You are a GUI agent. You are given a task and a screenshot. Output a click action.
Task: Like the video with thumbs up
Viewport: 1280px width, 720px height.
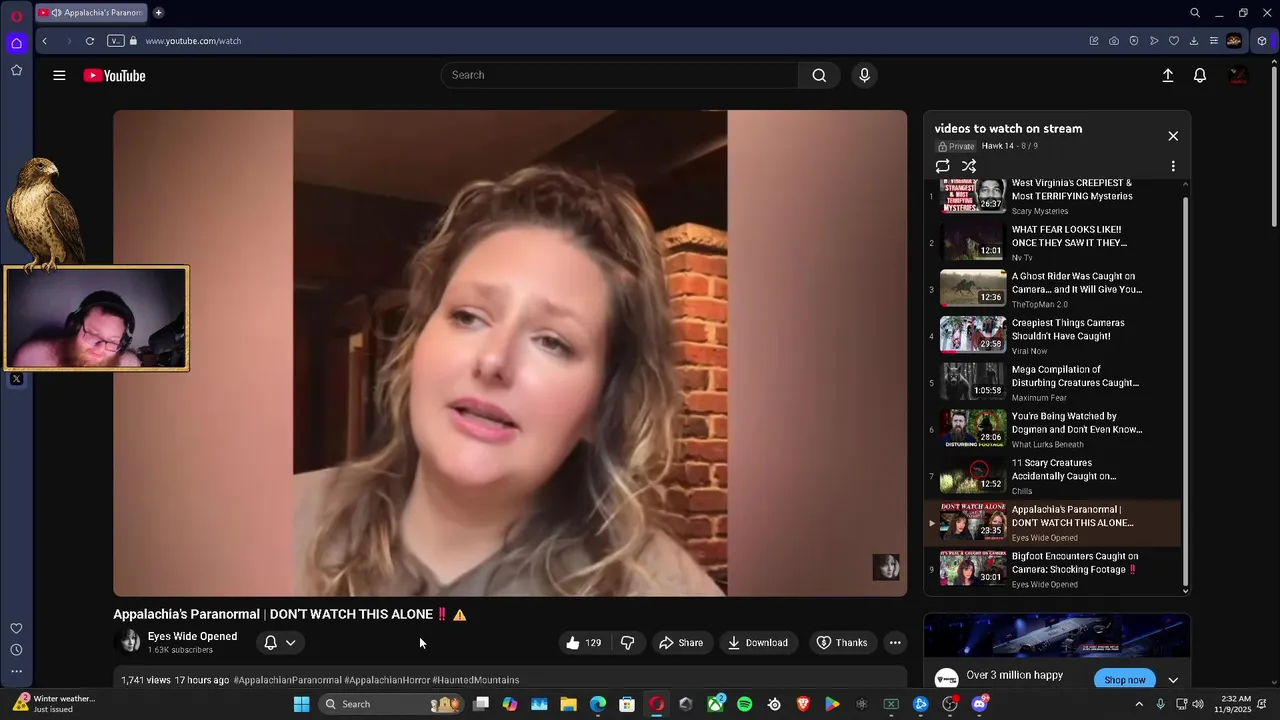coord(584,643)
